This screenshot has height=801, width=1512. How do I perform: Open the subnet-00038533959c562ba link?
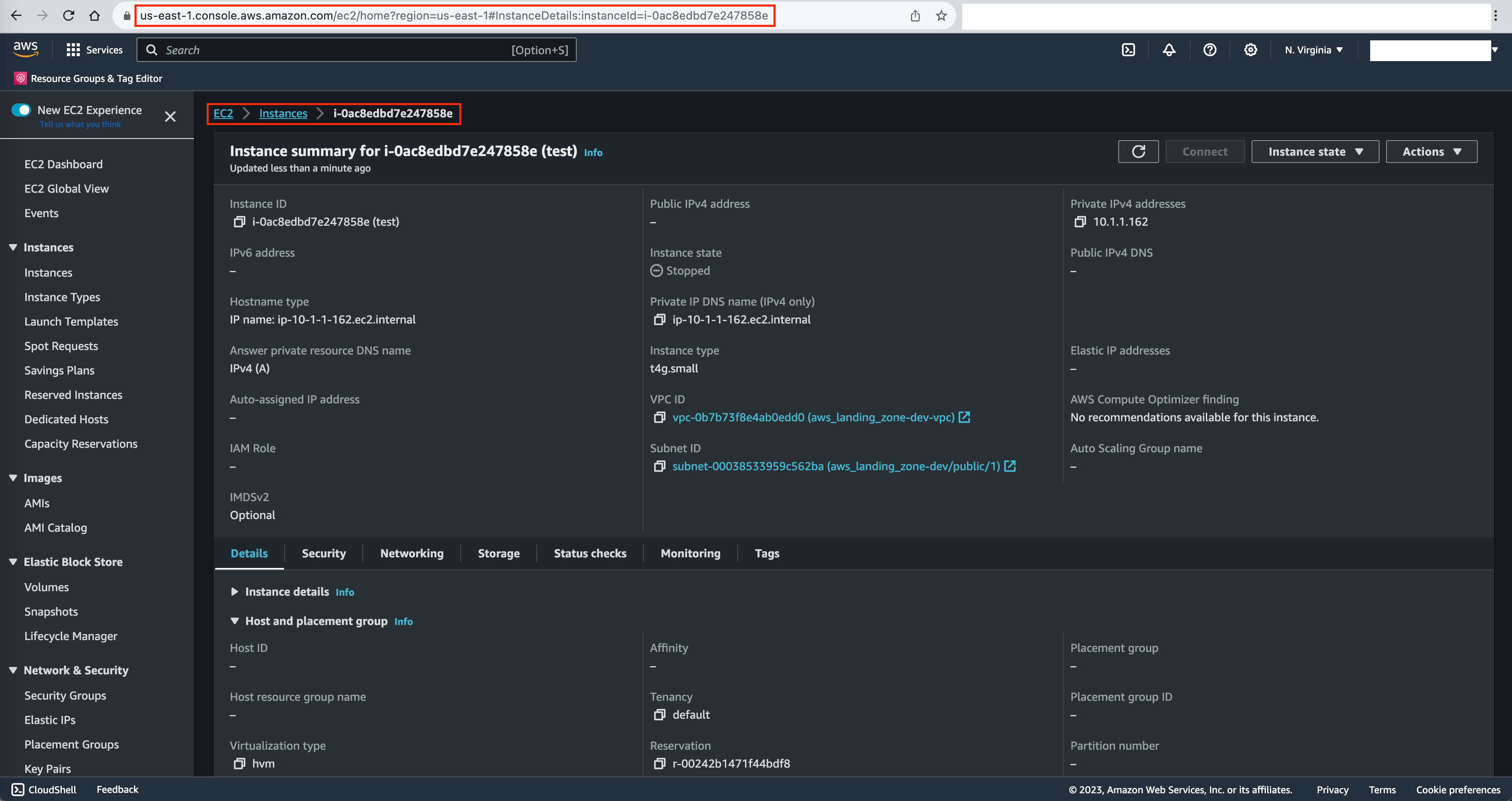(836, 466)
